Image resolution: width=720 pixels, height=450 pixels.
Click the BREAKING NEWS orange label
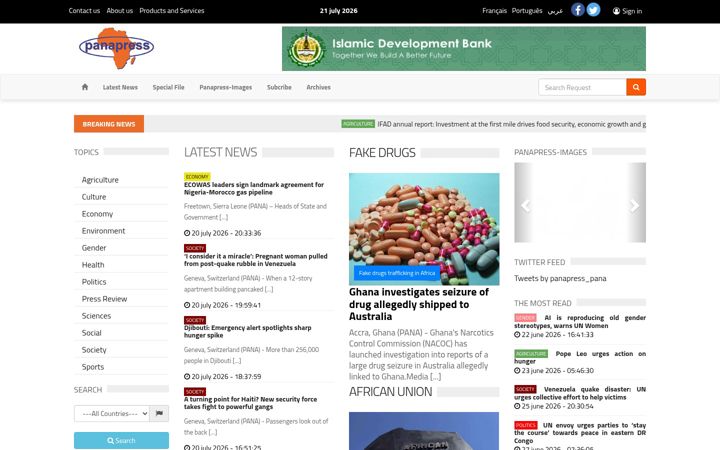point(109,124)
